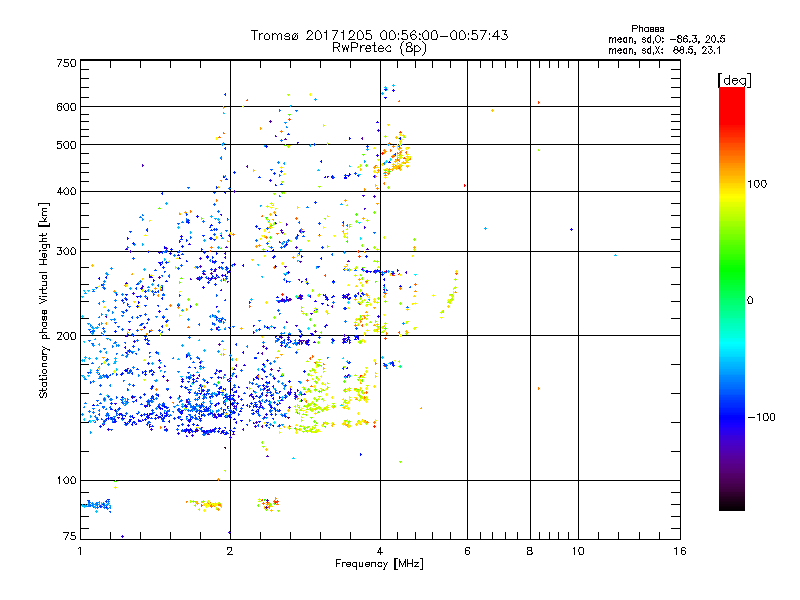Screen dimensions: 800x600
Task: Click the y-axis tick value '400'
Action: (66, 191)
